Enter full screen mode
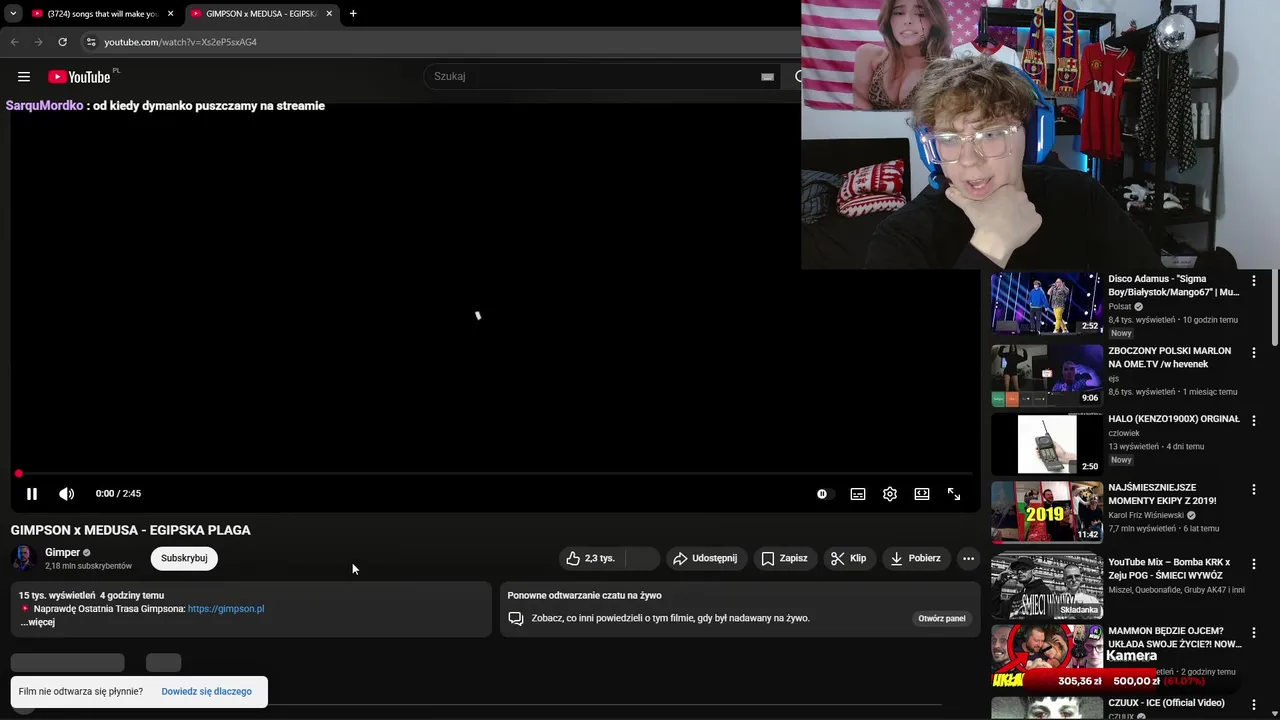 pos(954,494)
